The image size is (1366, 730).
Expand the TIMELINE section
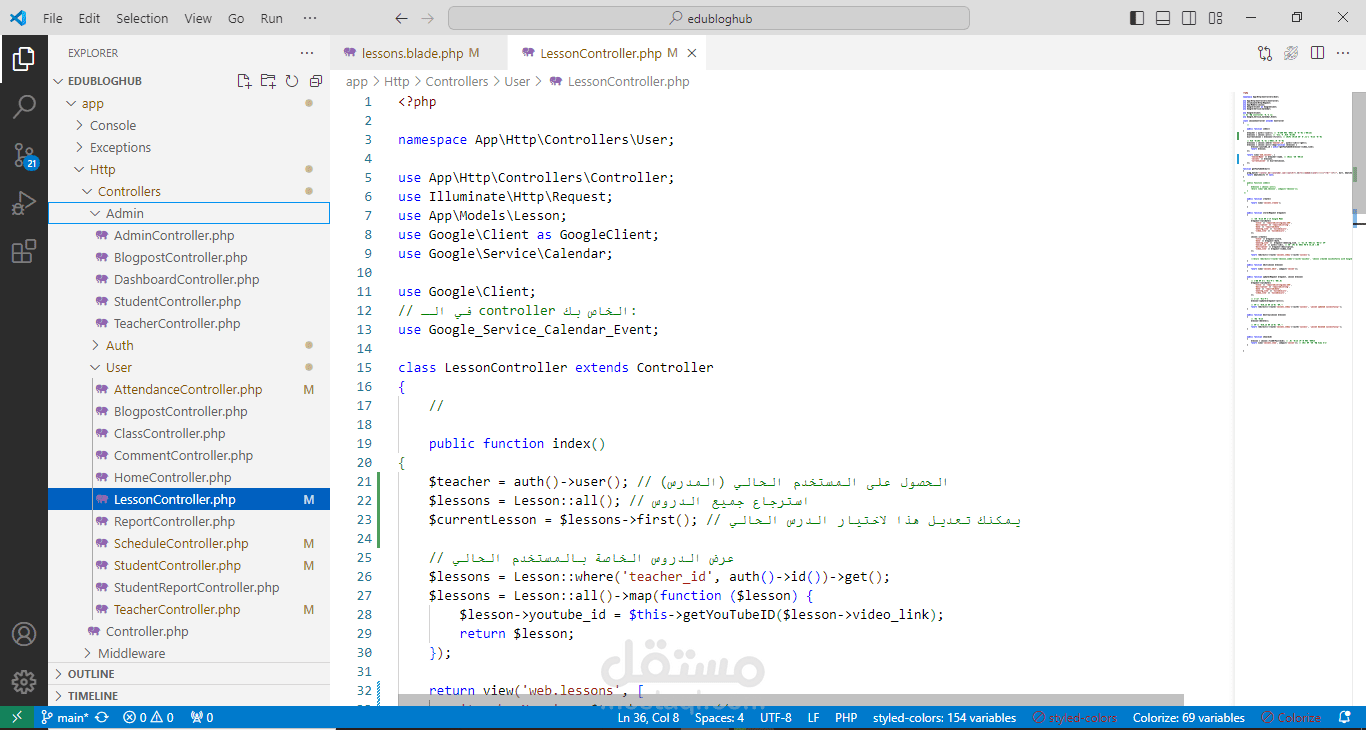188,696
